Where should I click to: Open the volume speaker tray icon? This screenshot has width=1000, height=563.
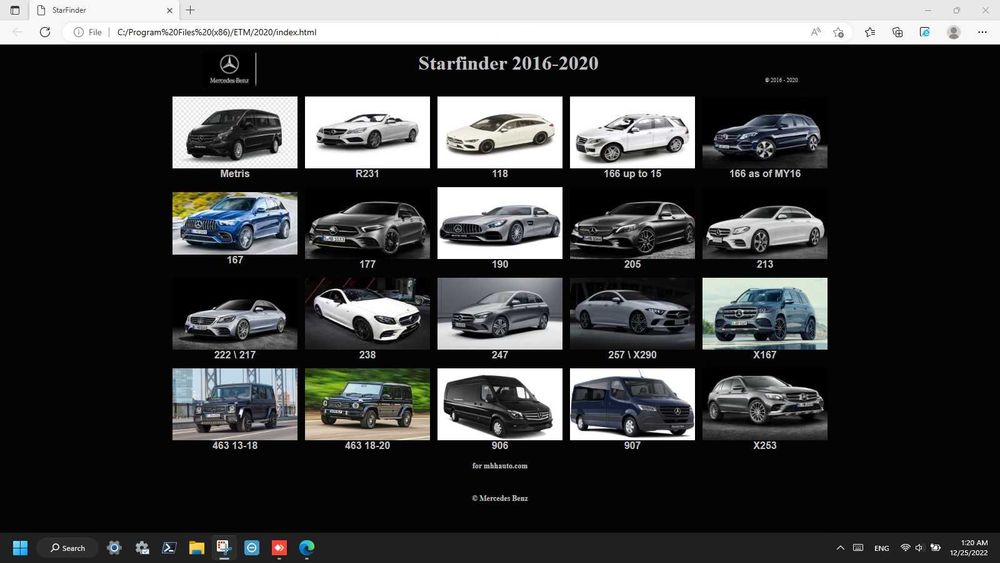(919, 548)
